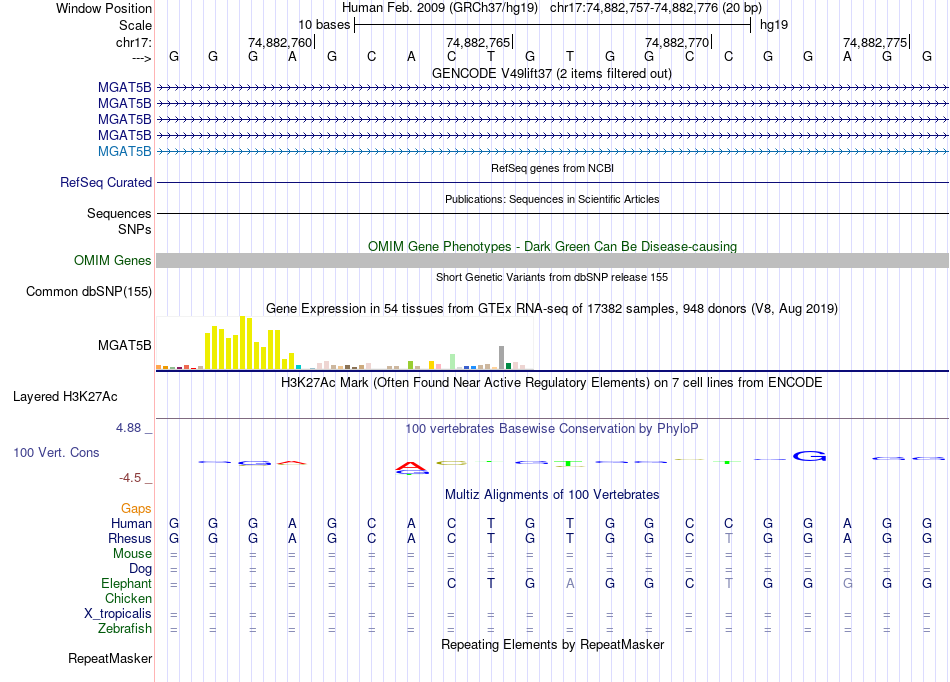This screenshot has width=950, height=682.
Task: Click the OMIM Genes track label
Action: coord(113,260)
